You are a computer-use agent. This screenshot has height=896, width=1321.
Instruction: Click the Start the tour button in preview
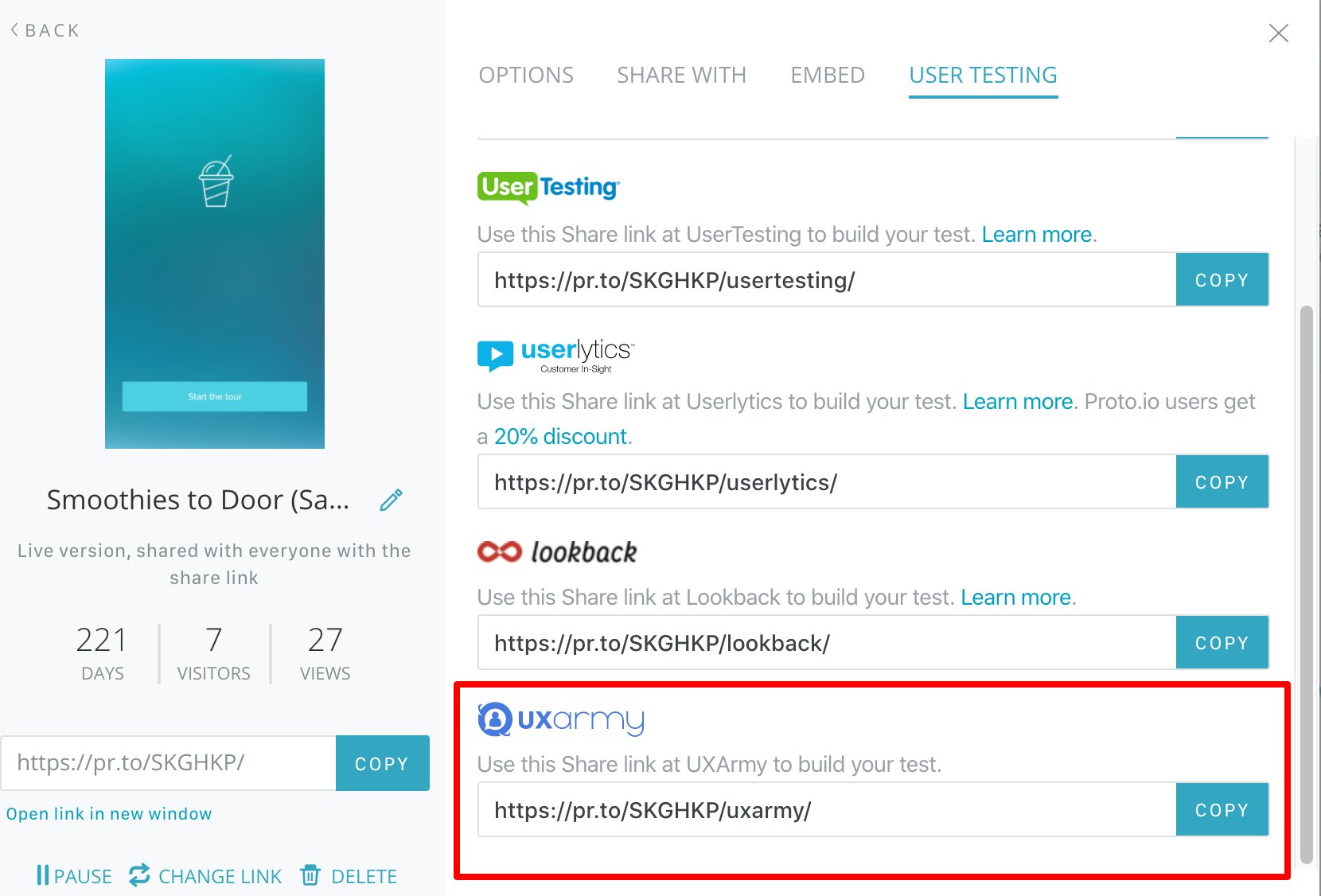coord(215,396)
